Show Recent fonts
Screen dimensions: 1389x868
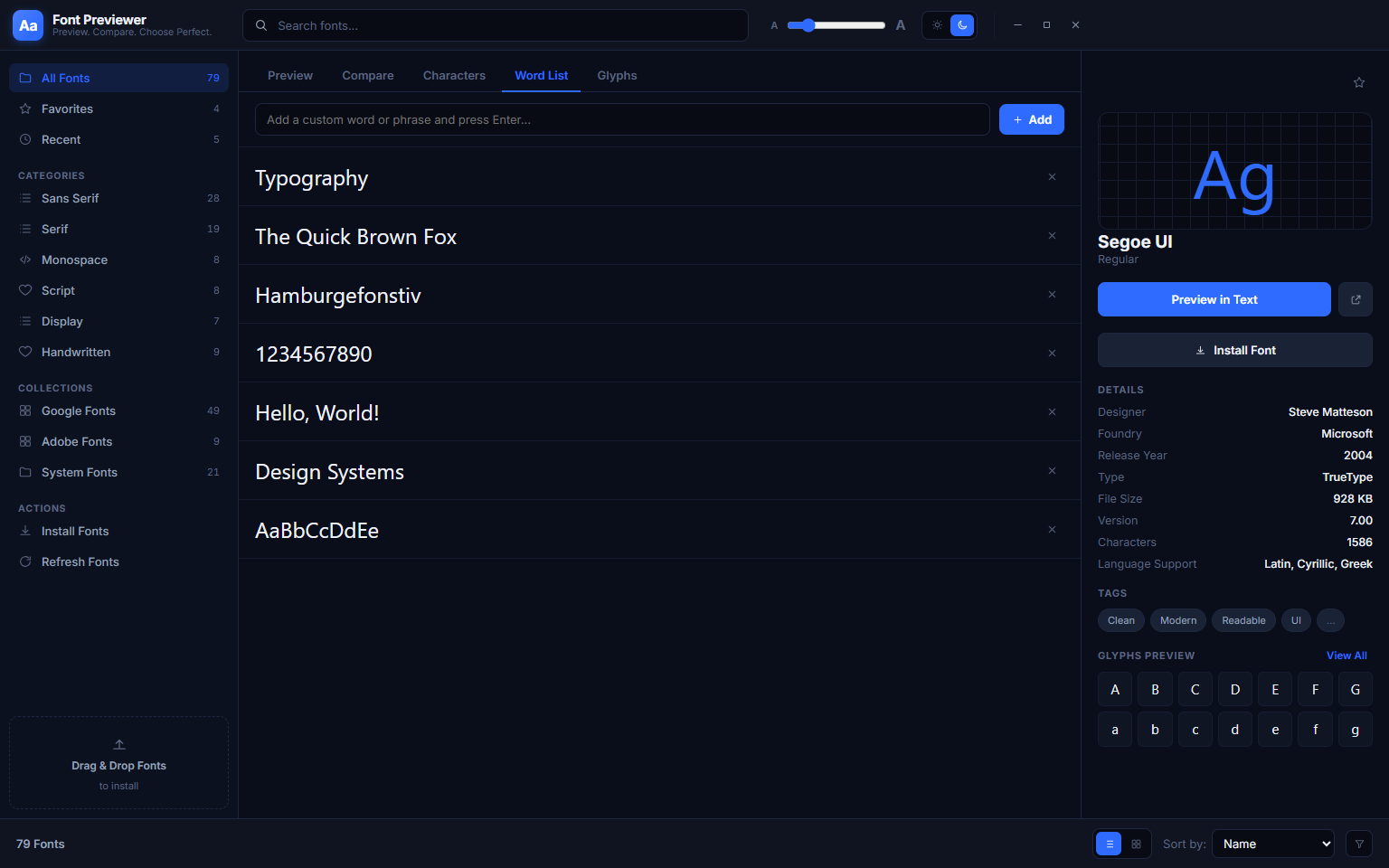(x=118, y=139)
